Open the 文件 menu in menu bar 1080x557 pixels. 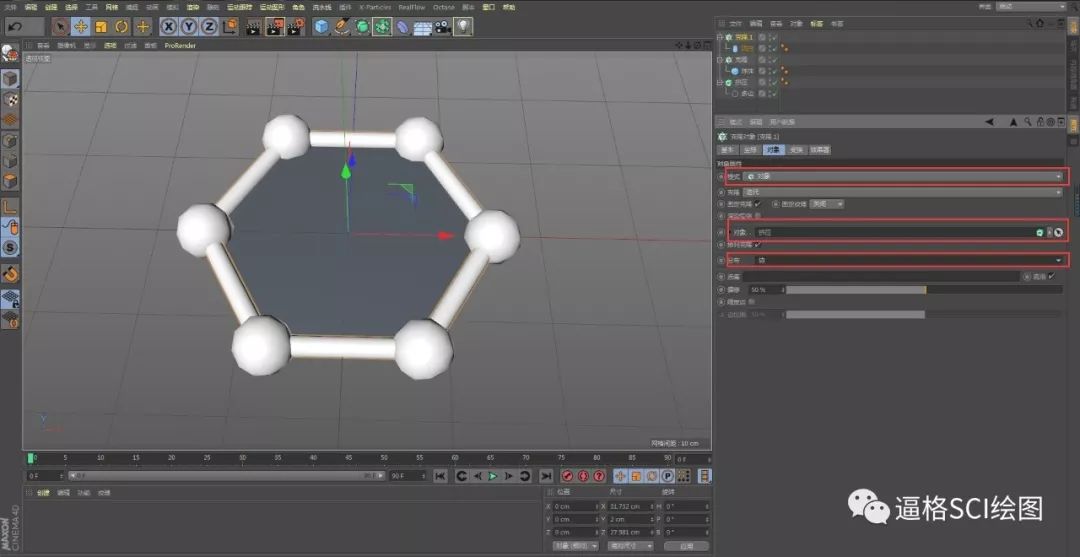coord(10,7)
